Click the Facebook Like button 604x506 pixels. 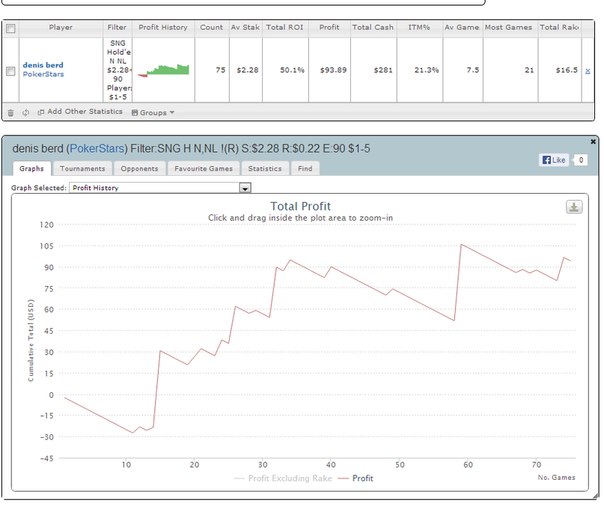(x=554, y=160)
